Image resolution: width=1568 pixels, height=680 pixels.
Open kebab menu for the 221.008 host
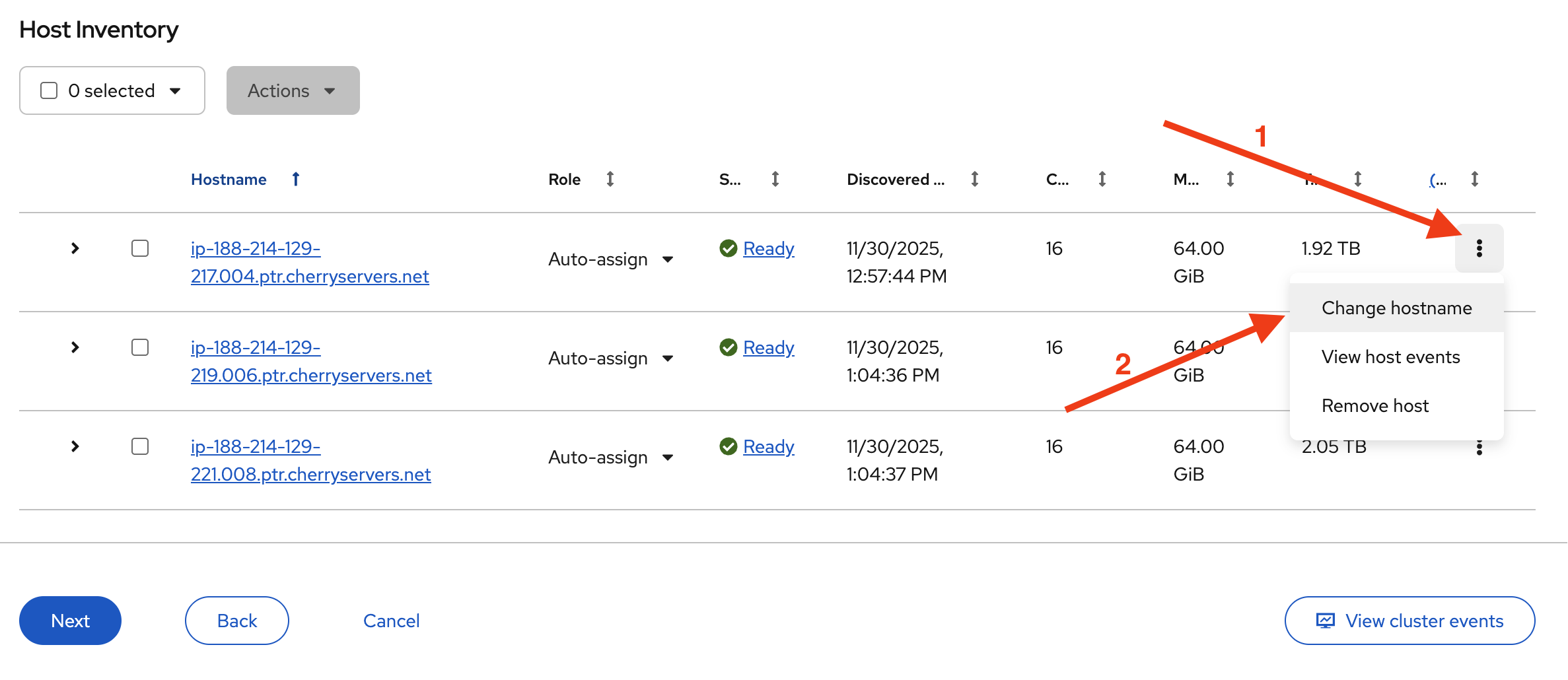(1479, 448)
